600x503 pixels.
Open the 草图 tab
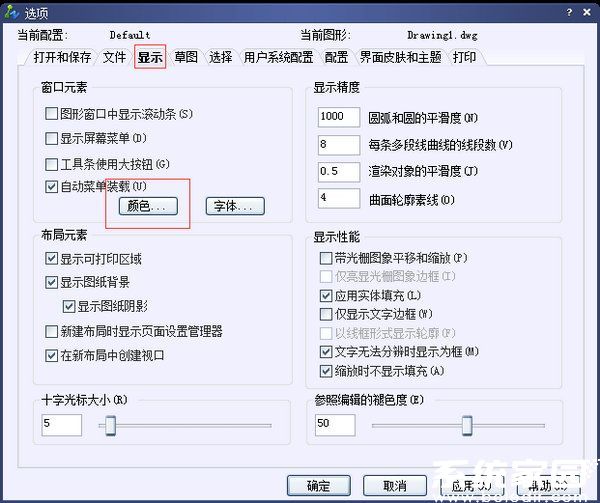185,58
